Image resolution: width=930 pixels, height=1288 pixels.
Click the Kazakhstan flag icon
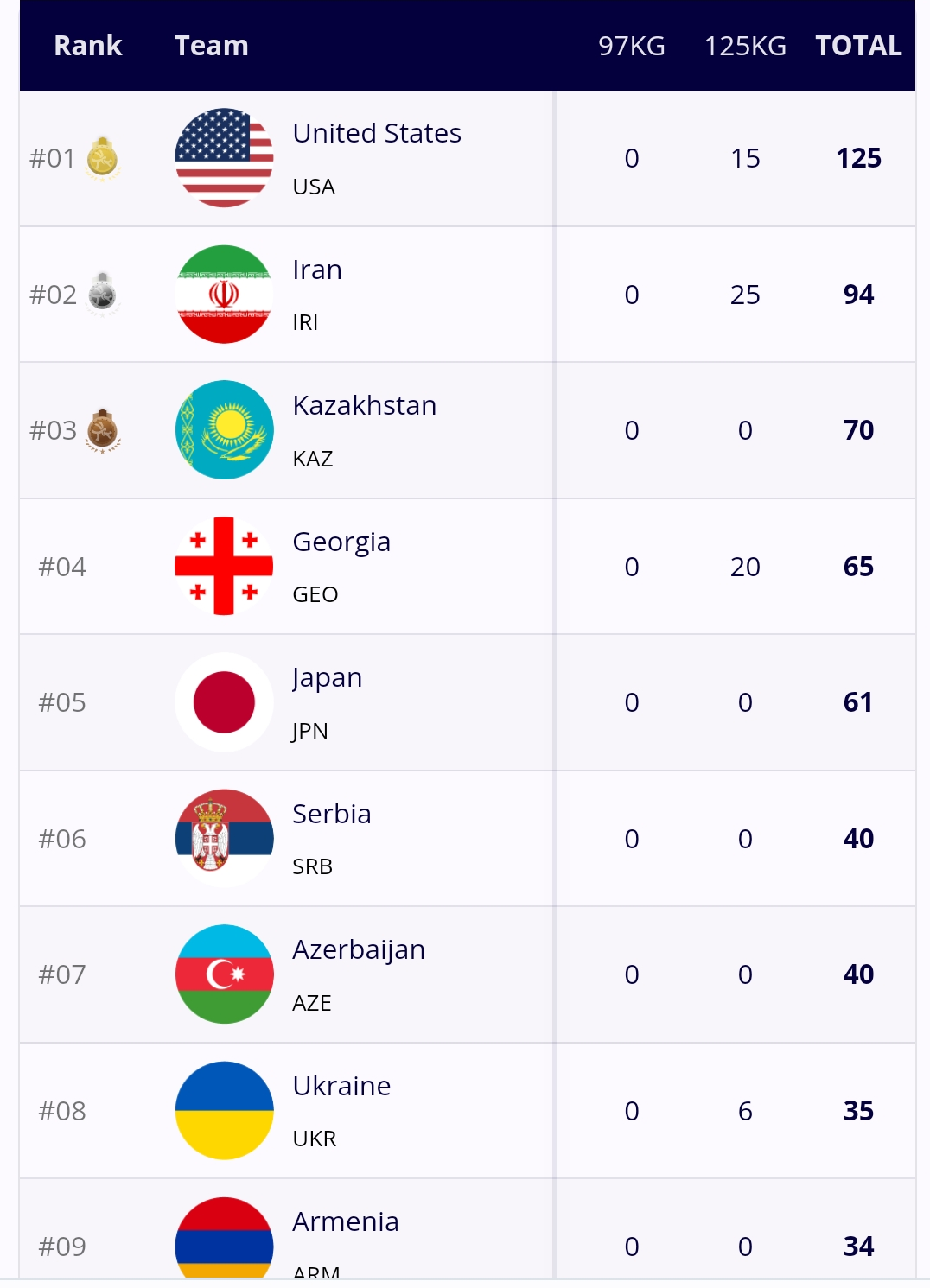pyautogui.click(x=224, y=430)
